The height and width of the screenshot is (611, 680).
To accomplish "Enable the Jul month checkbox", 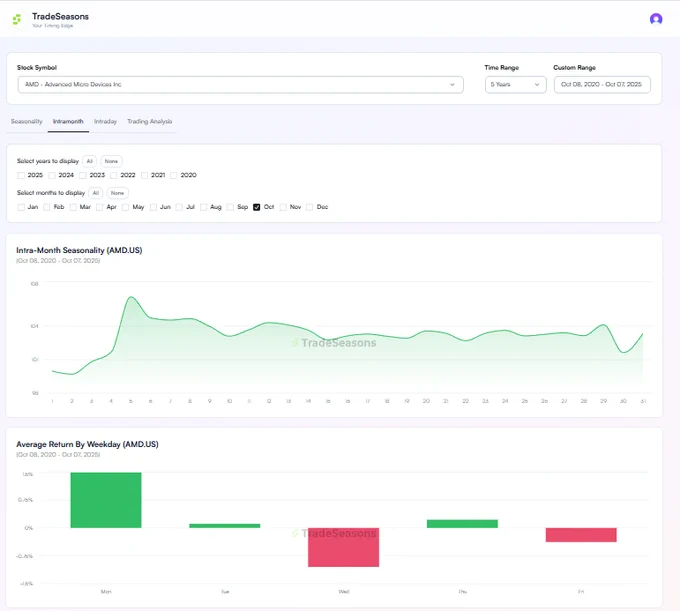I will 179,207.
